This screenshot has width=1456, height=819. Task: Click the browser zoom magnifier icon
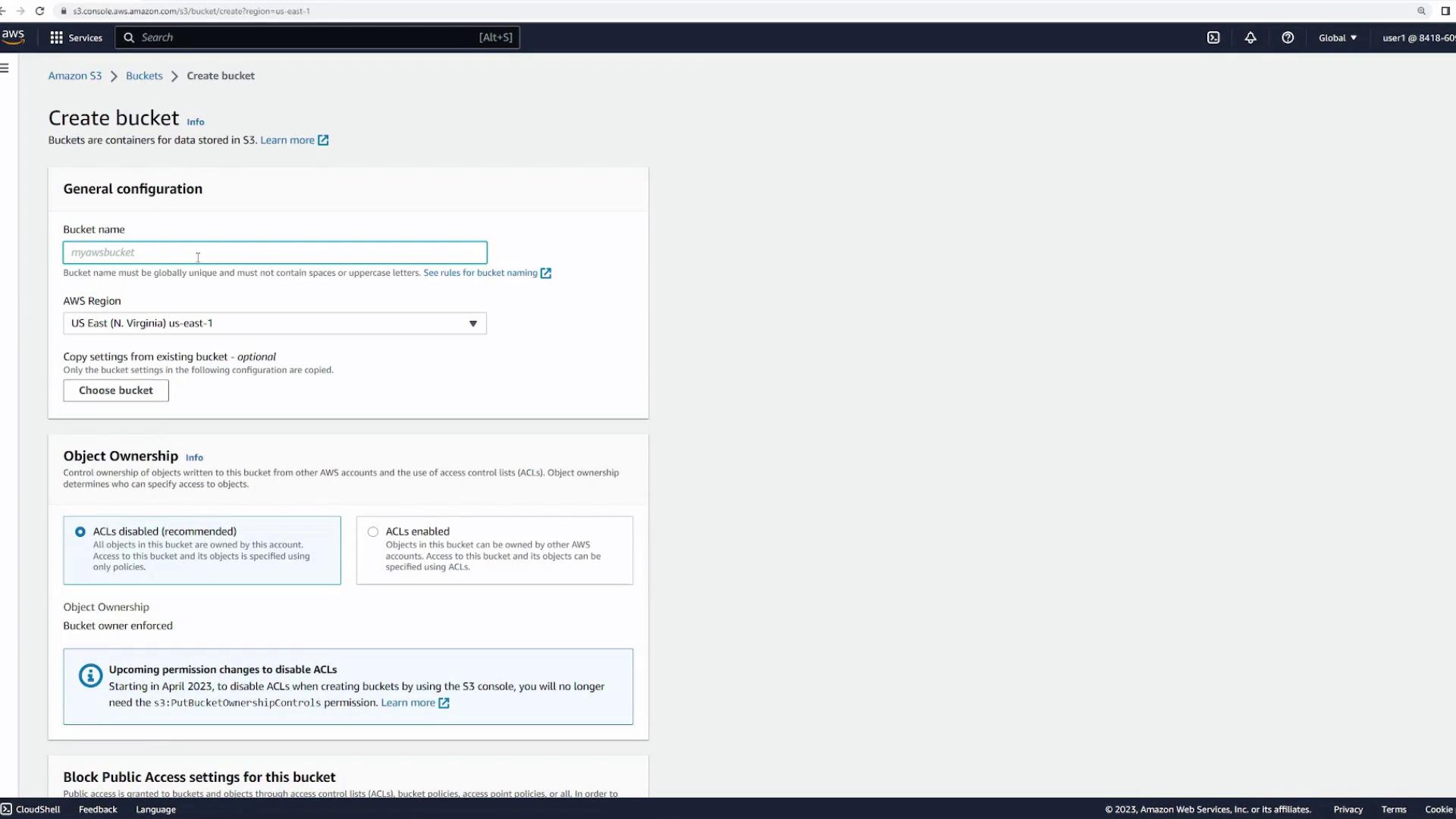pyautogui.click(x=1421, y=11)
